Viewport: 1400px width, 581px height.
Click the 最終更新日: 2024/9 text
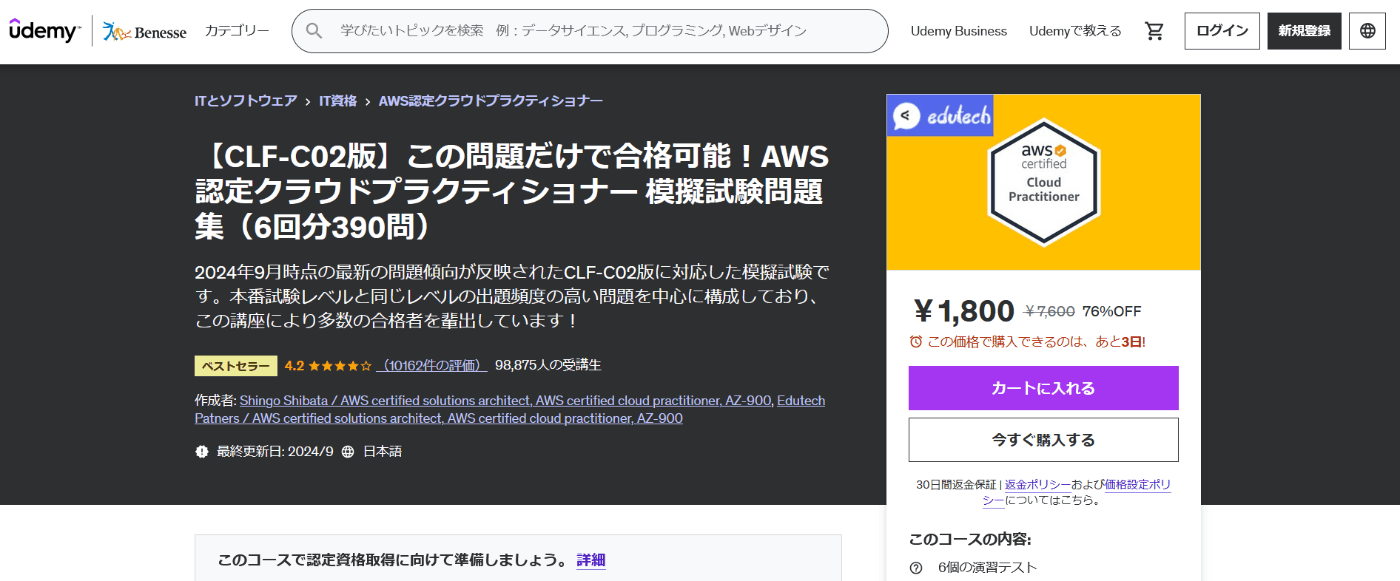click(275, 452)
